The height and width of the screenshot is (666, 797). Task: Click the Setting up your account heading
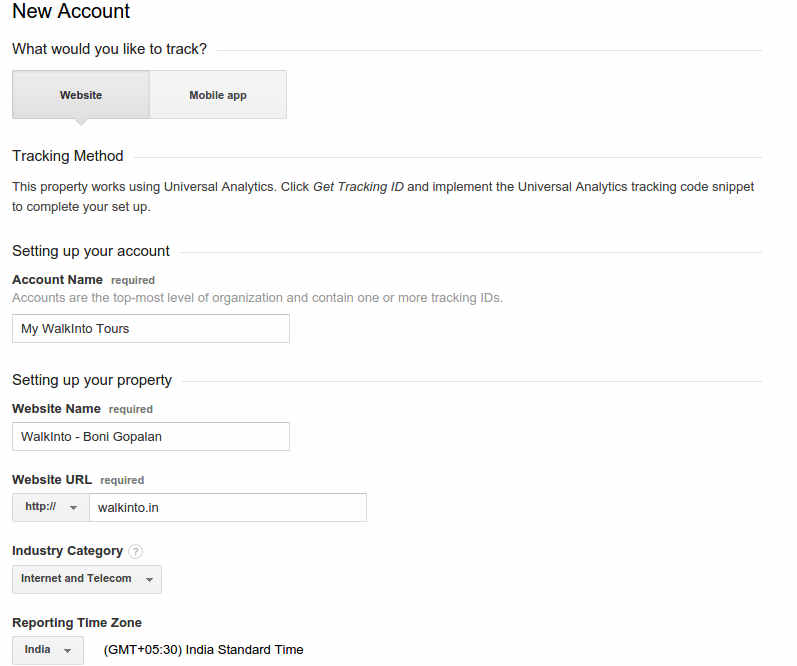(91, 251)
